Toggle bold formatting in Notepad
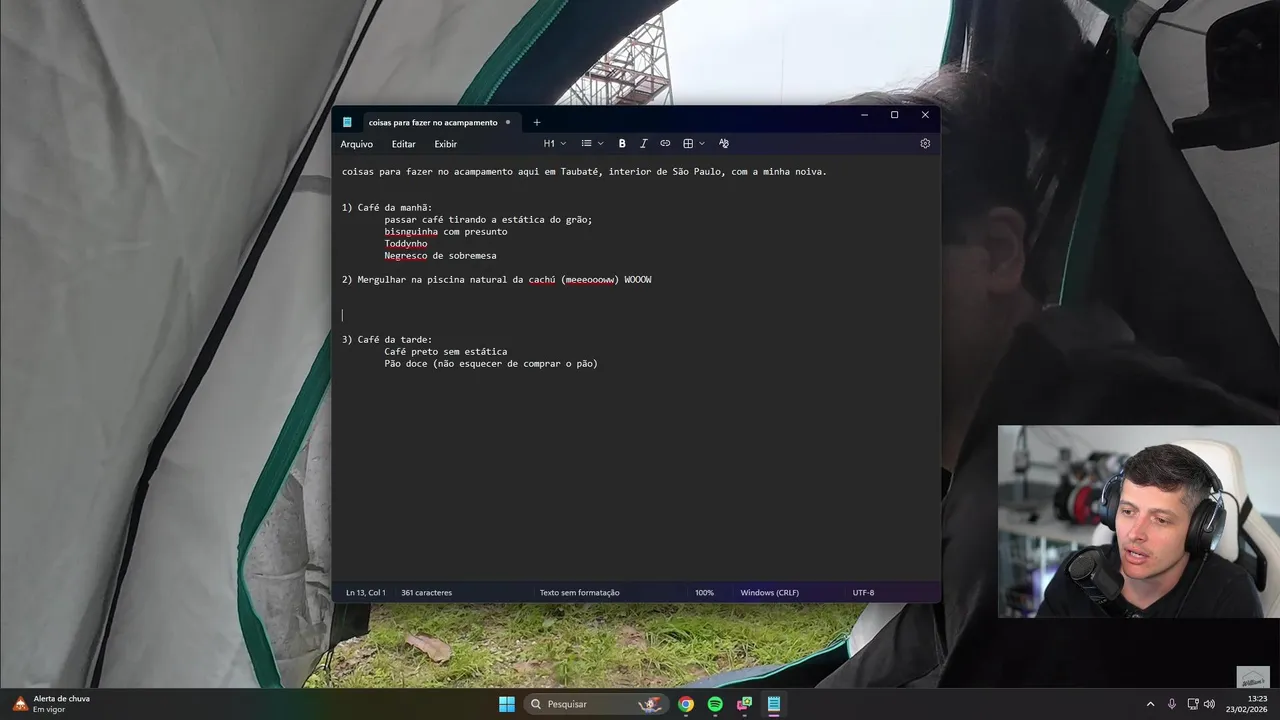This screenshot has width=1280, height=720. pos(622,144)
